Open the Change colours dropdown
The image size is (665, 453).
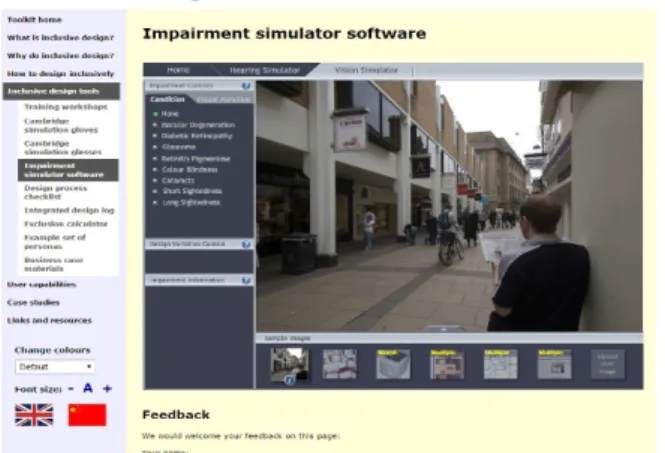pos(55,366)
